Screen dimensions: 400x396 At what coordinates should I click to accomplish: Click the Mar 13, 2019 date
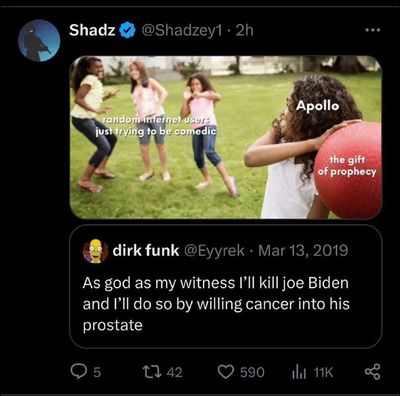tap(303, 250)
